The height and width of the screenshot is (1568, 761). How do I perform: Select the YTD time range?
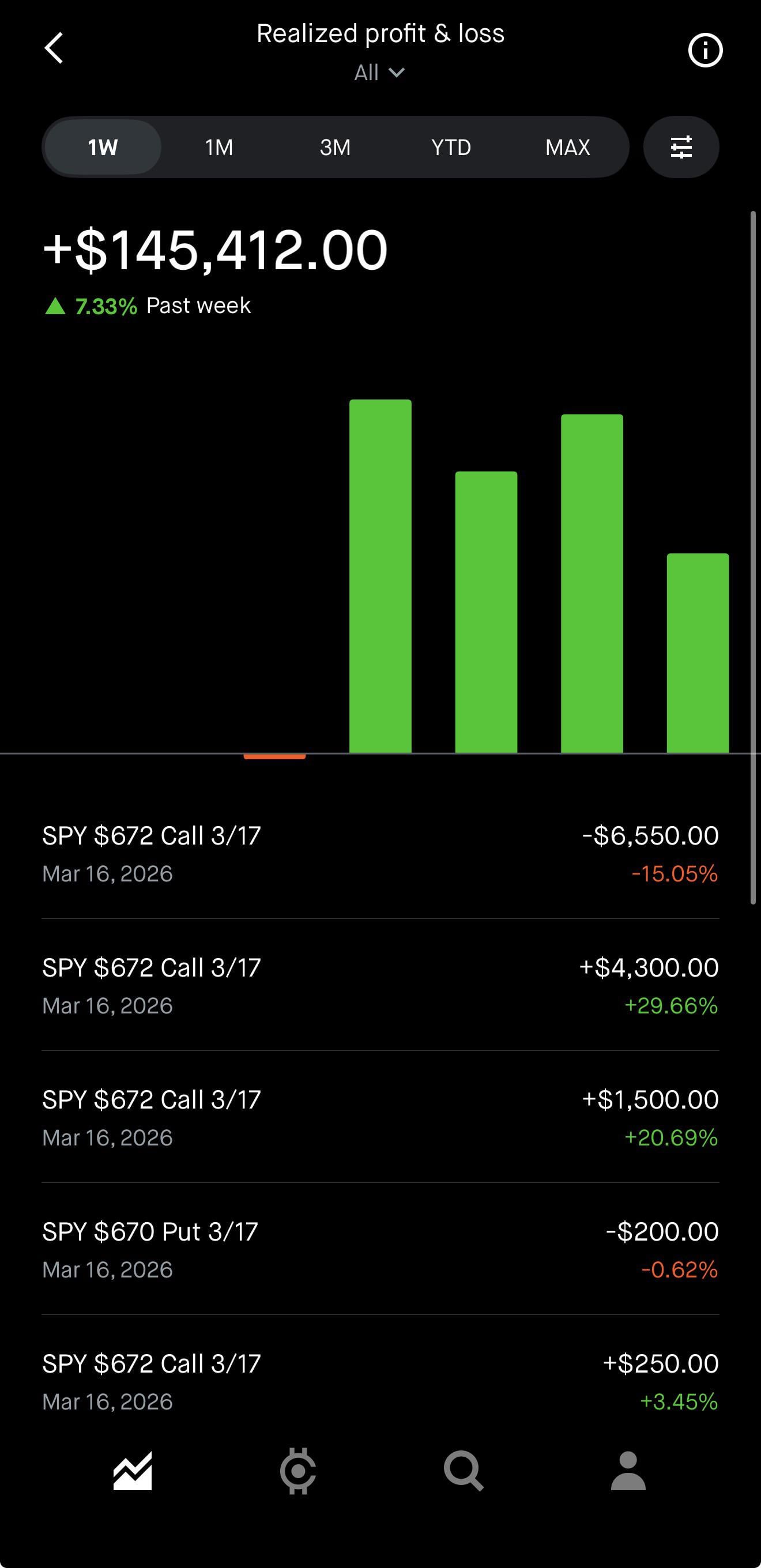pos(451,148)
